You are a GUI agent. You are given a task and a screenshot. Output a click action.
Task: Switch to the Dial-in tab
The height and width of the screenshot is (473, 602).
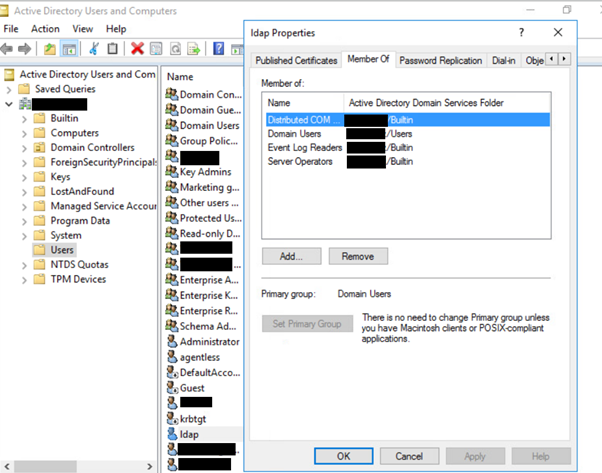click(x=504, y=60)
